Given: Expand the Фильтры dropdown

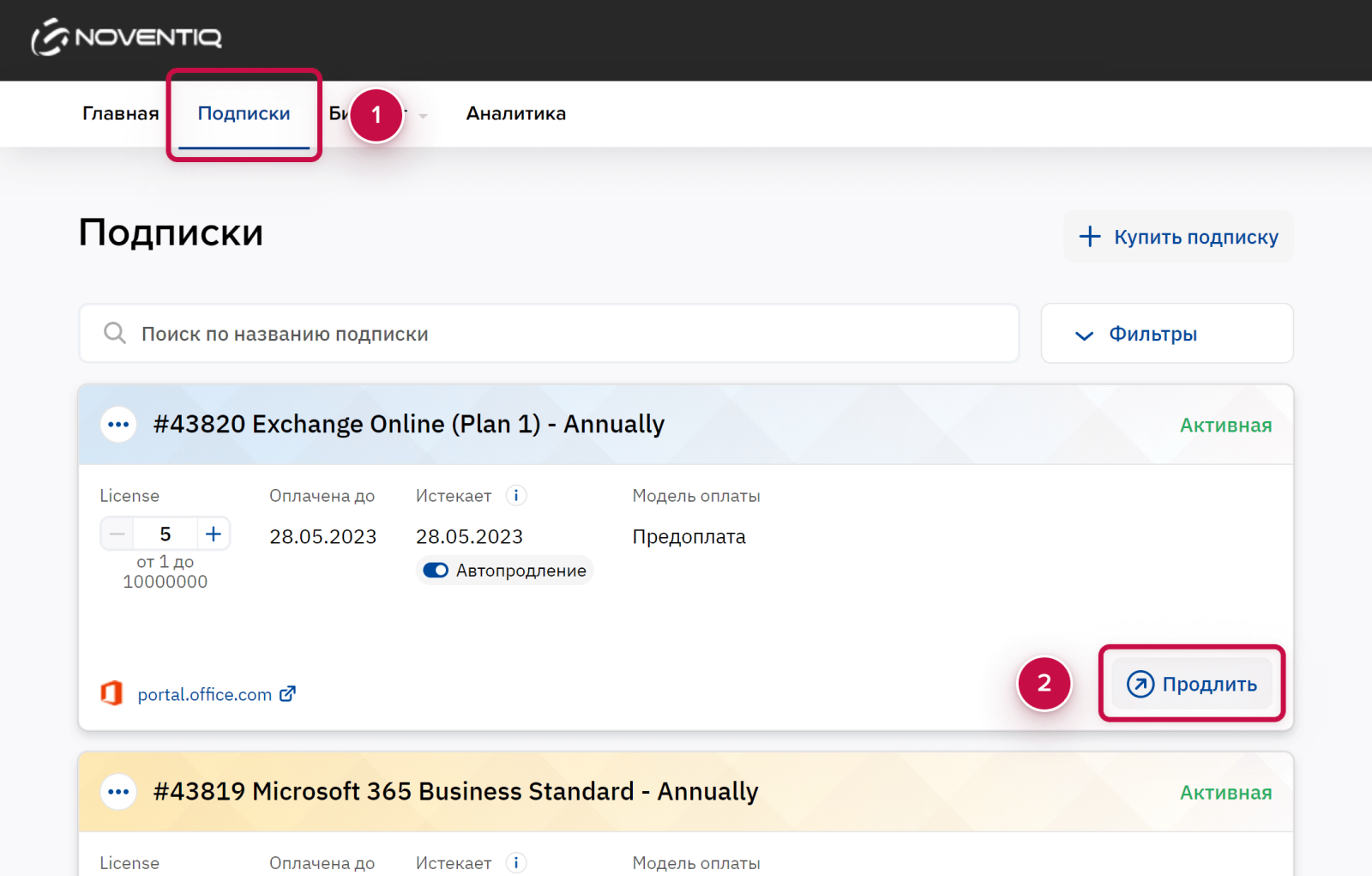Looking at the screenshot, I should click(x=1166, y=333).
